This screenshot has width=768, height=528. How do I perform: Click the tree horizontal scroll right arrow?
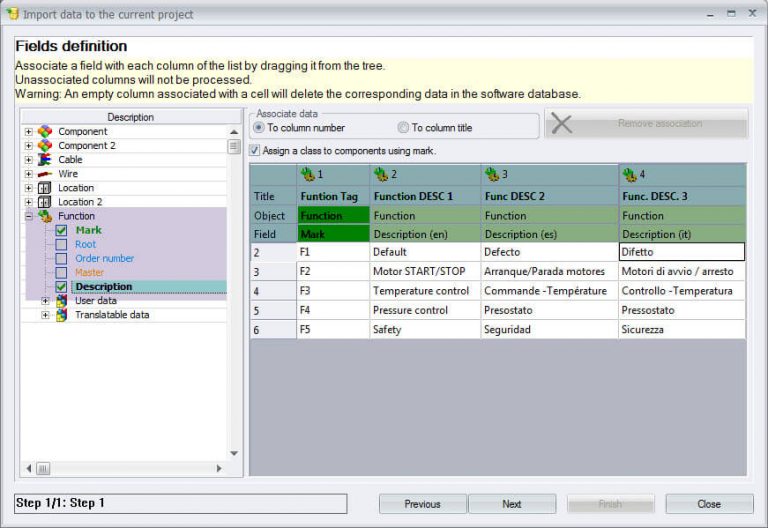(x=219, y=469)
